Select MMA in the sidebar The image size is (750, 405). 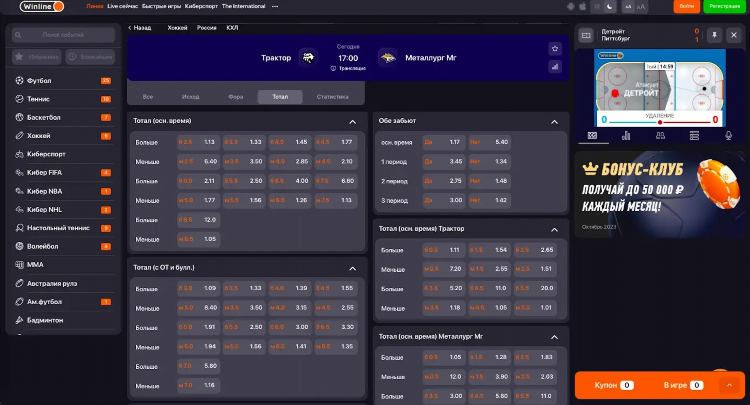coord(63,264)
